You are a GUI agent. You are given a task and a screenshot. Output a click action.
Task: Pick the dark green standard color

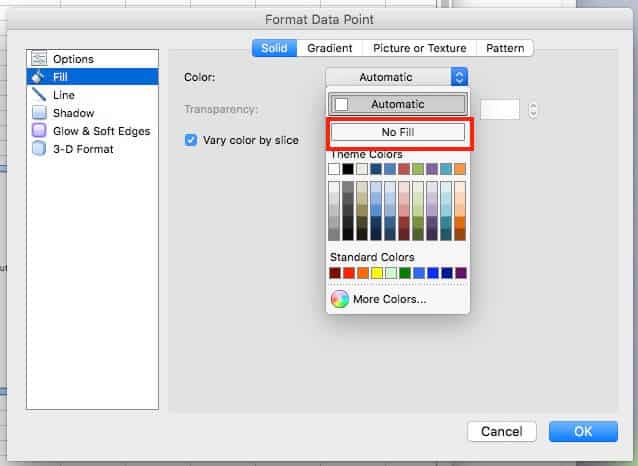tap(405, 273)
